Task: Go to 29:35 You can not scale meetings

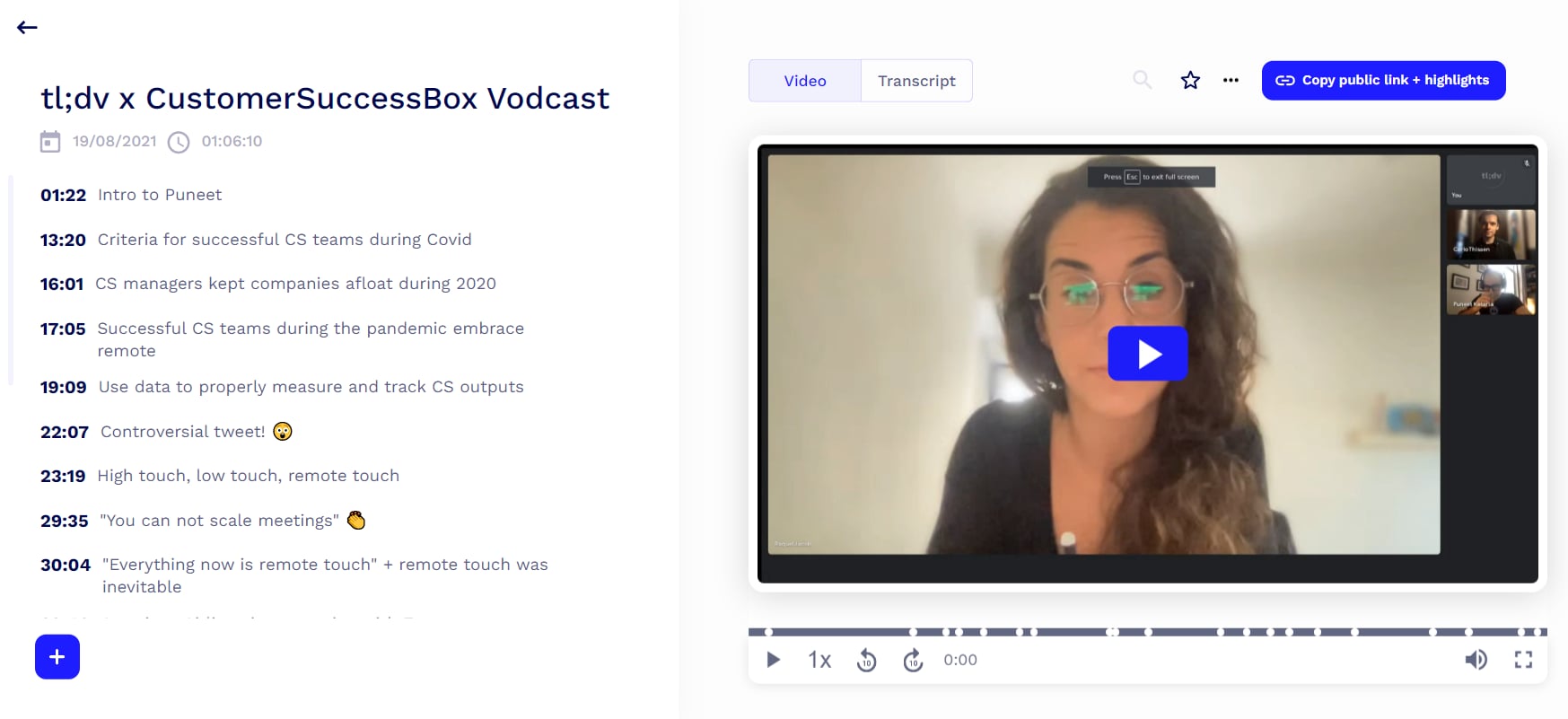Action: tap(203, 521)
